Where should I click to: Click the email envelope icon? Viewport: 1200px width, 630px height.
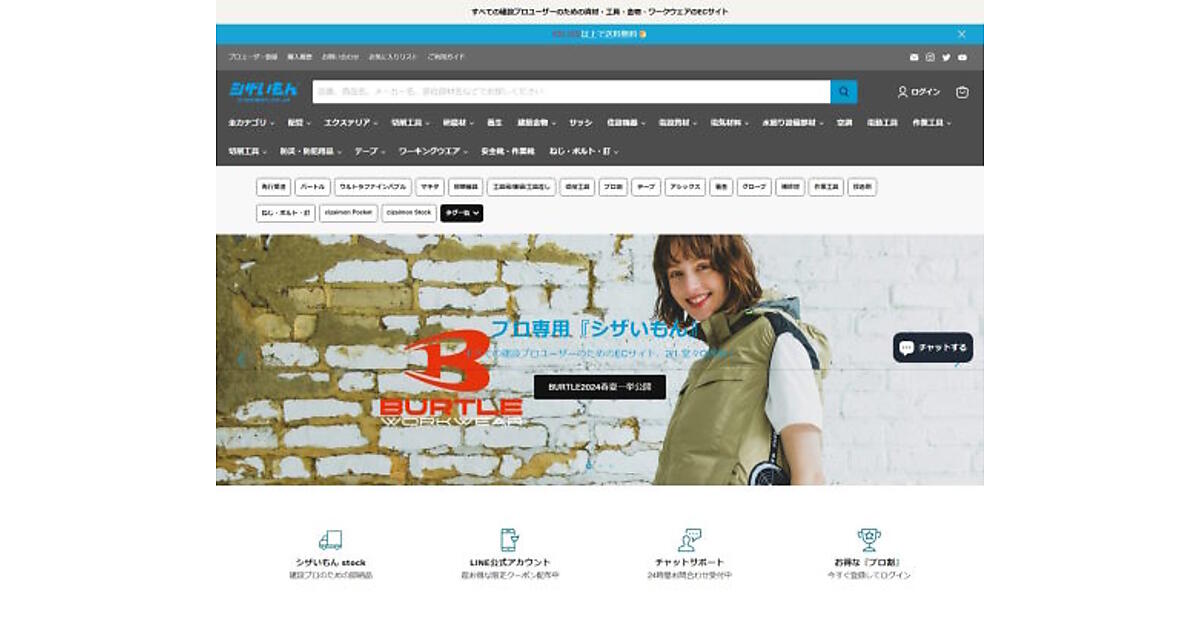tap(914, 57)
